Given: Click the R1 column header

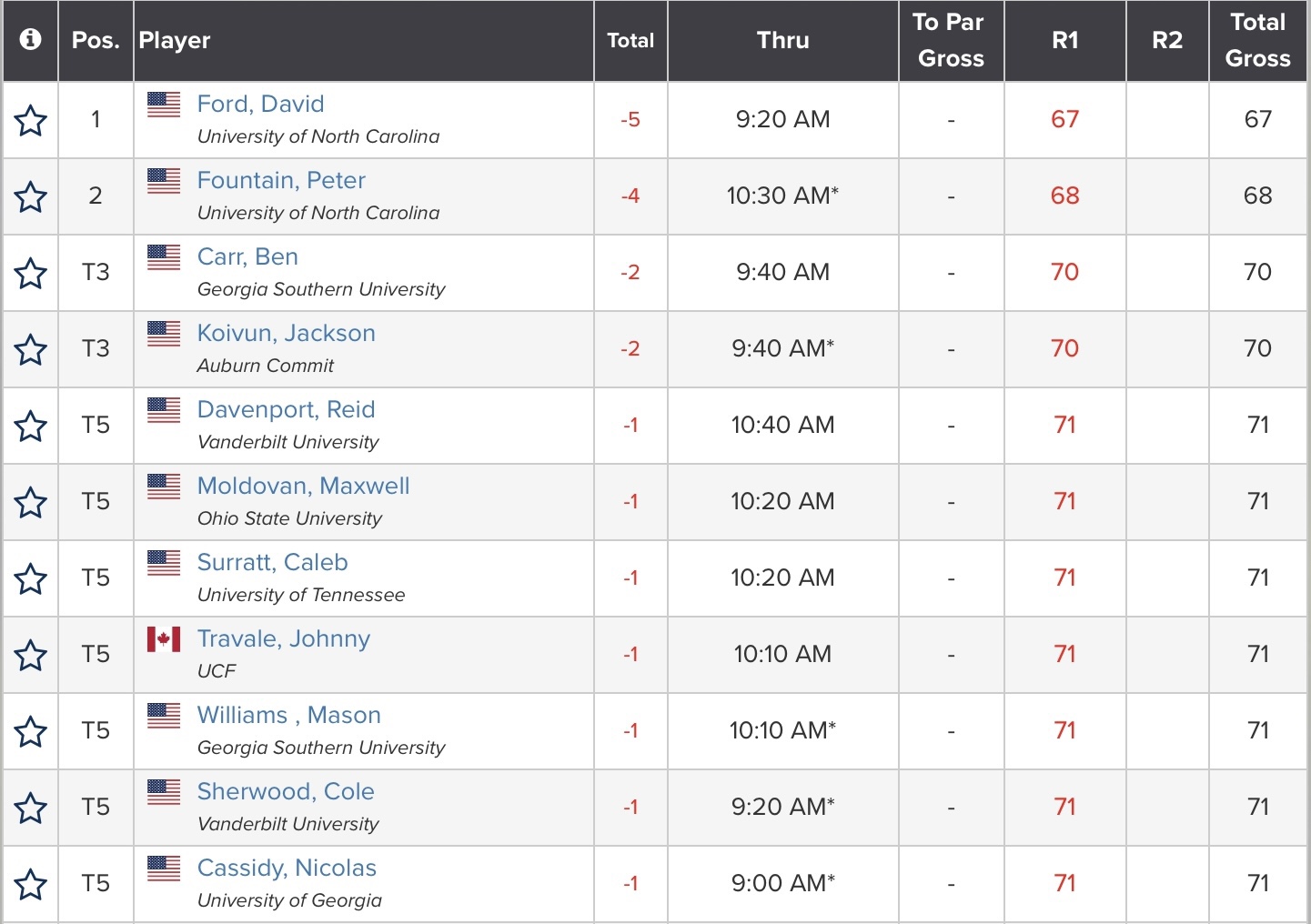Looking at the screenshot, I should (1064, 40).
